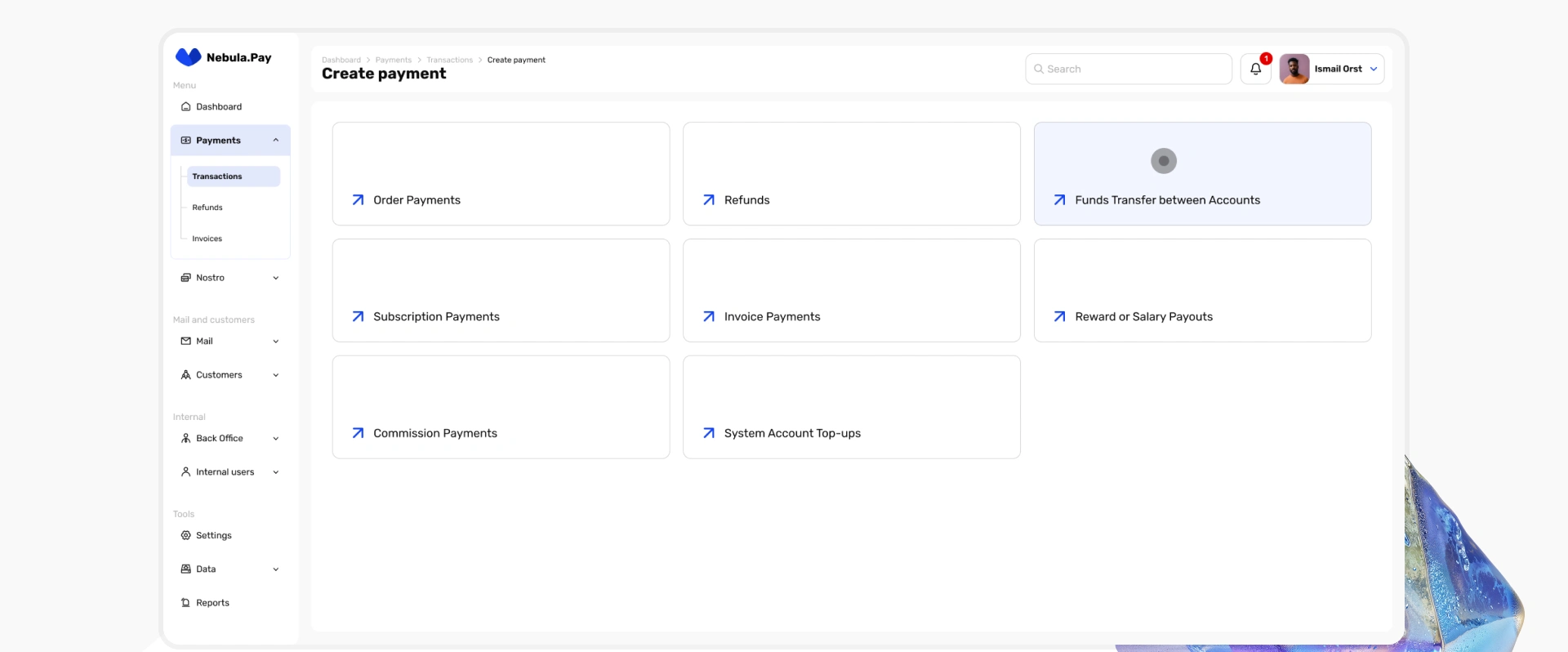1568x652 pixels.
Task: Click the Reports document icon
Action: tap(186, 603)
